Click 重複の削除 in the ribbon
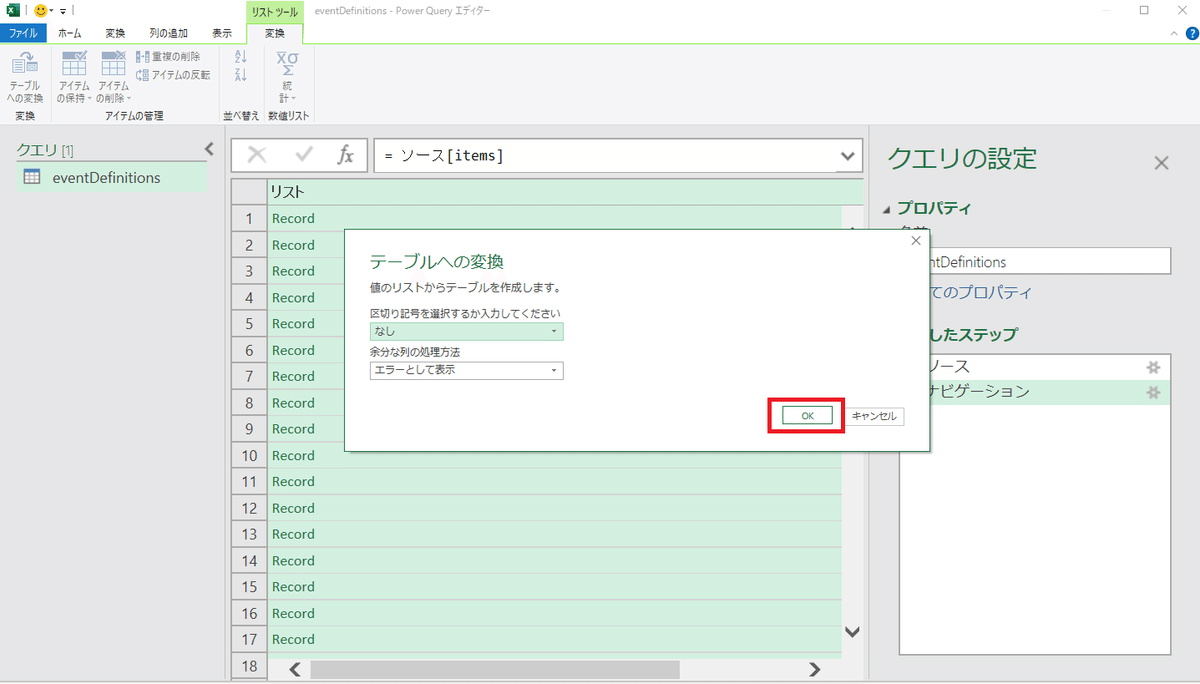Viewport: 1200px width, 684px height. [x=168, y=57]
